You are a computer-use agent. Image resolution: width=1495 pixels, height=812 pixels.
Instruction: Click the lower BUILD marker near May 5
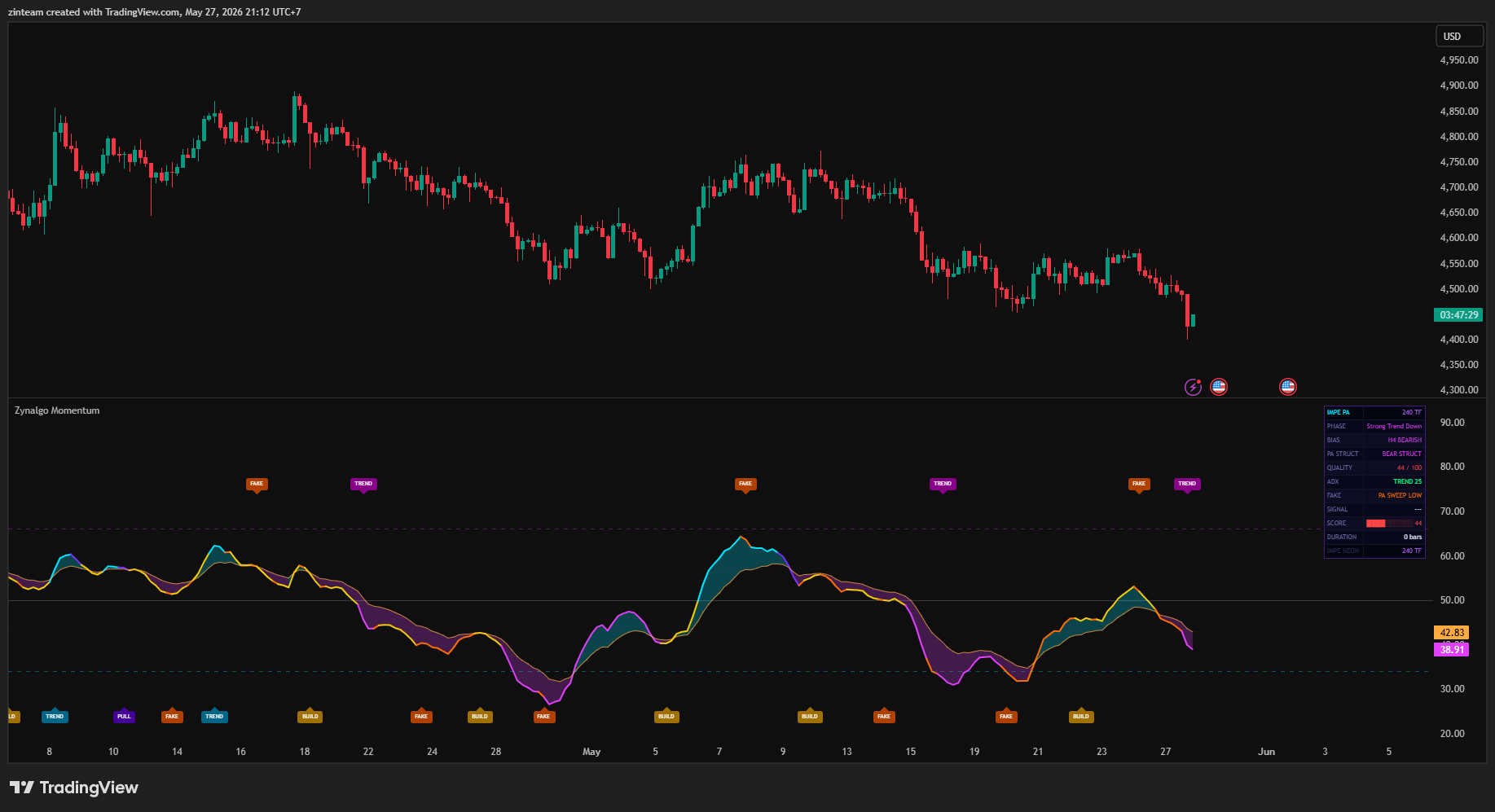point(666,716)
